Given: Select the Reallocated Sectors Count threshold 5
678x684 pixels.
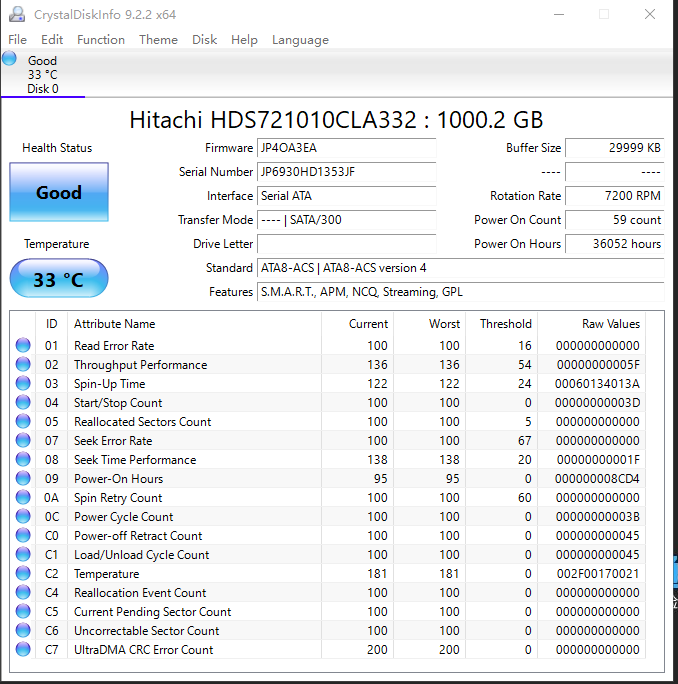Looking at the screenshot, I should click(x=528, y=421).
